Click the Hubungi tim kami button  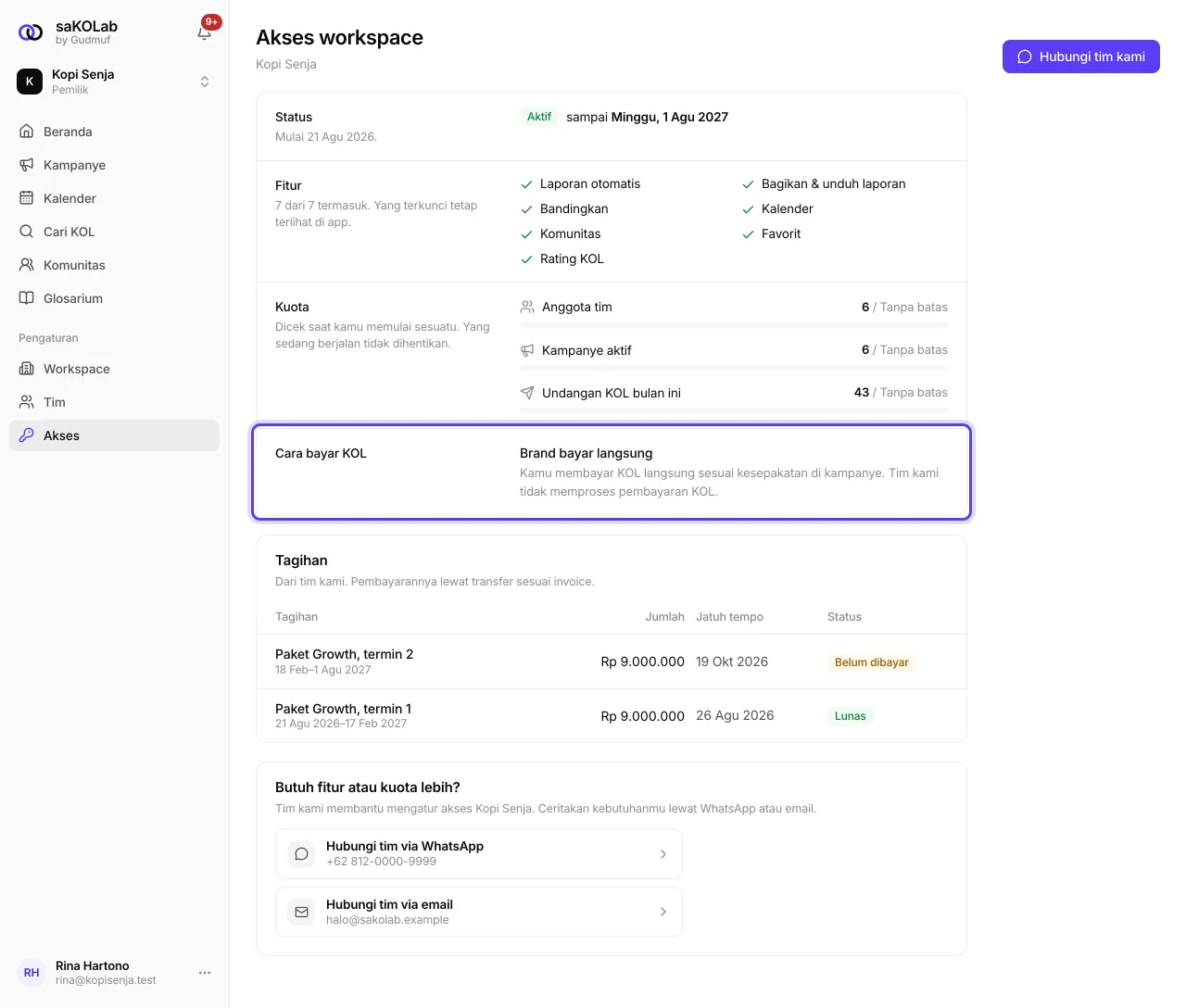[x=1081, y=57]
